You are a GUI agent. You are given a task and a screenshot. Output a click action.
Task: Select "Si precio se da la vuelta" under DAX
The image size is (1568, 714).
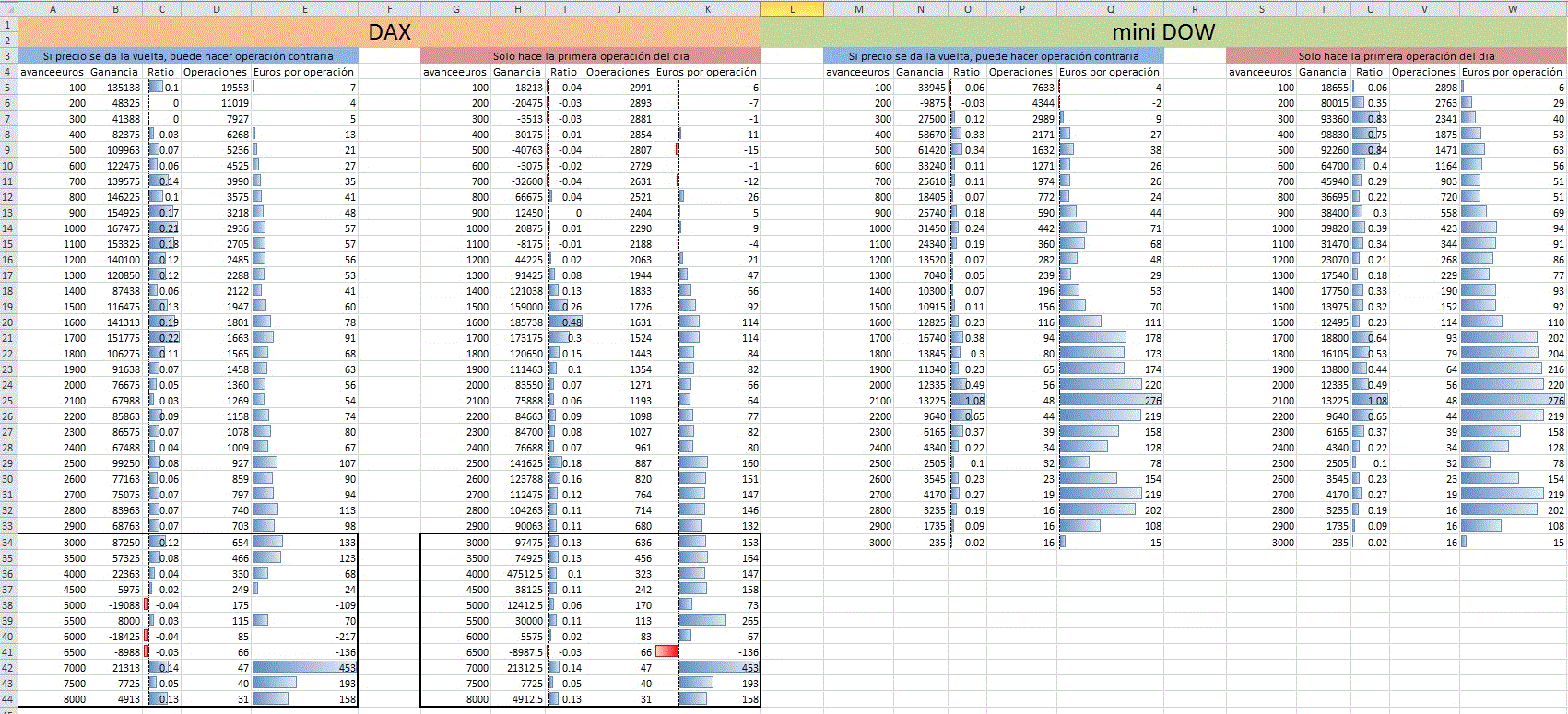[x=188, y=56]
